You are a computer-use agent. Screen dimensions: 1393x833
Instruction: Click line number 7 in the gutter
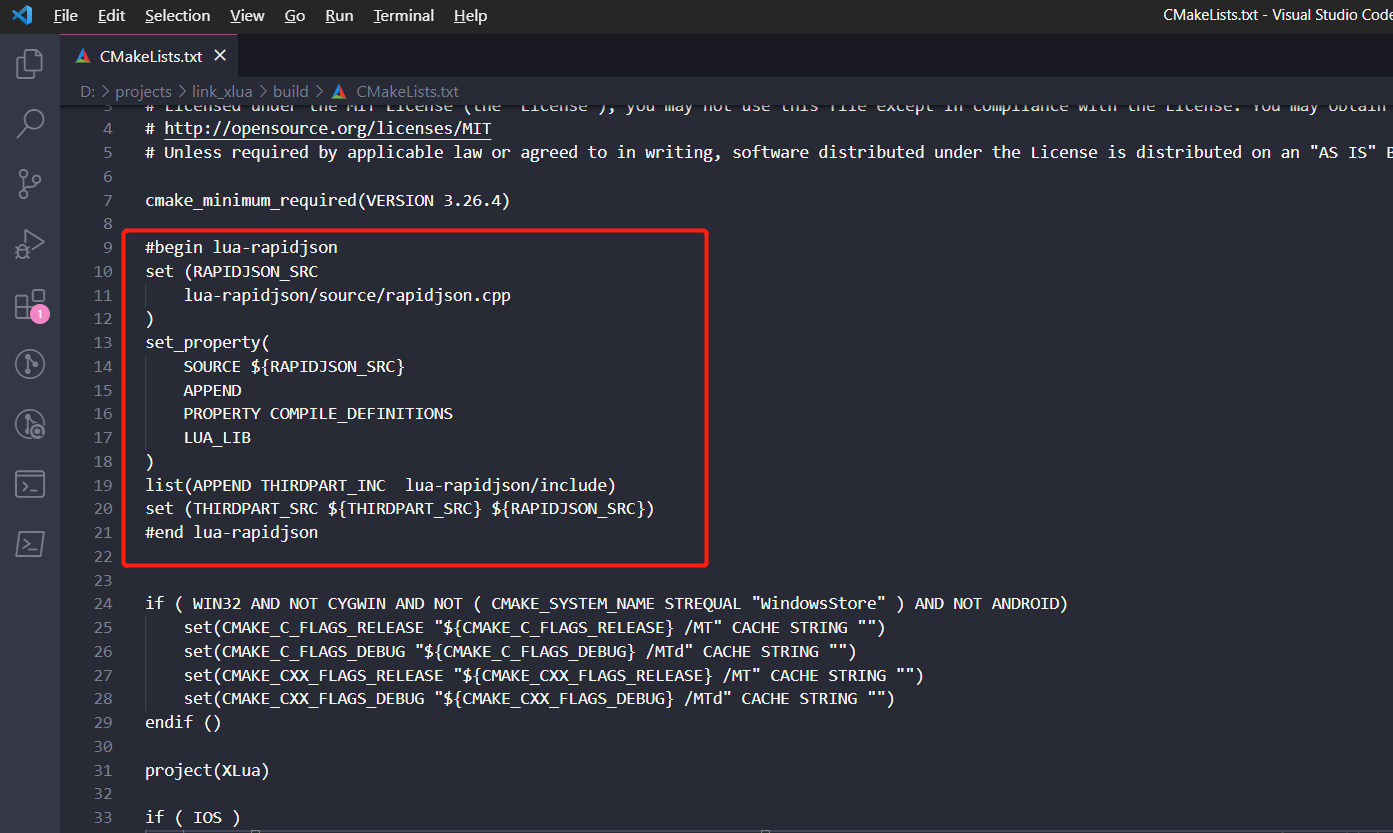click(x=107, y=200)
